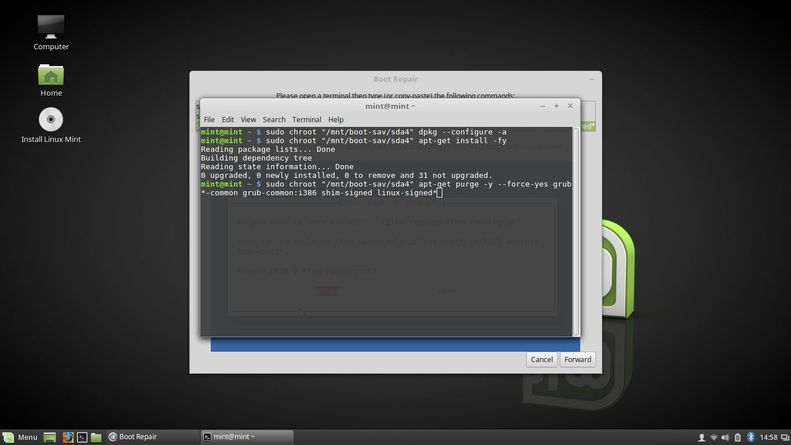The width and height of the screenshot is (791, 445).
Task: Open the terminal Search menu
Action: (x=274, y=119)
